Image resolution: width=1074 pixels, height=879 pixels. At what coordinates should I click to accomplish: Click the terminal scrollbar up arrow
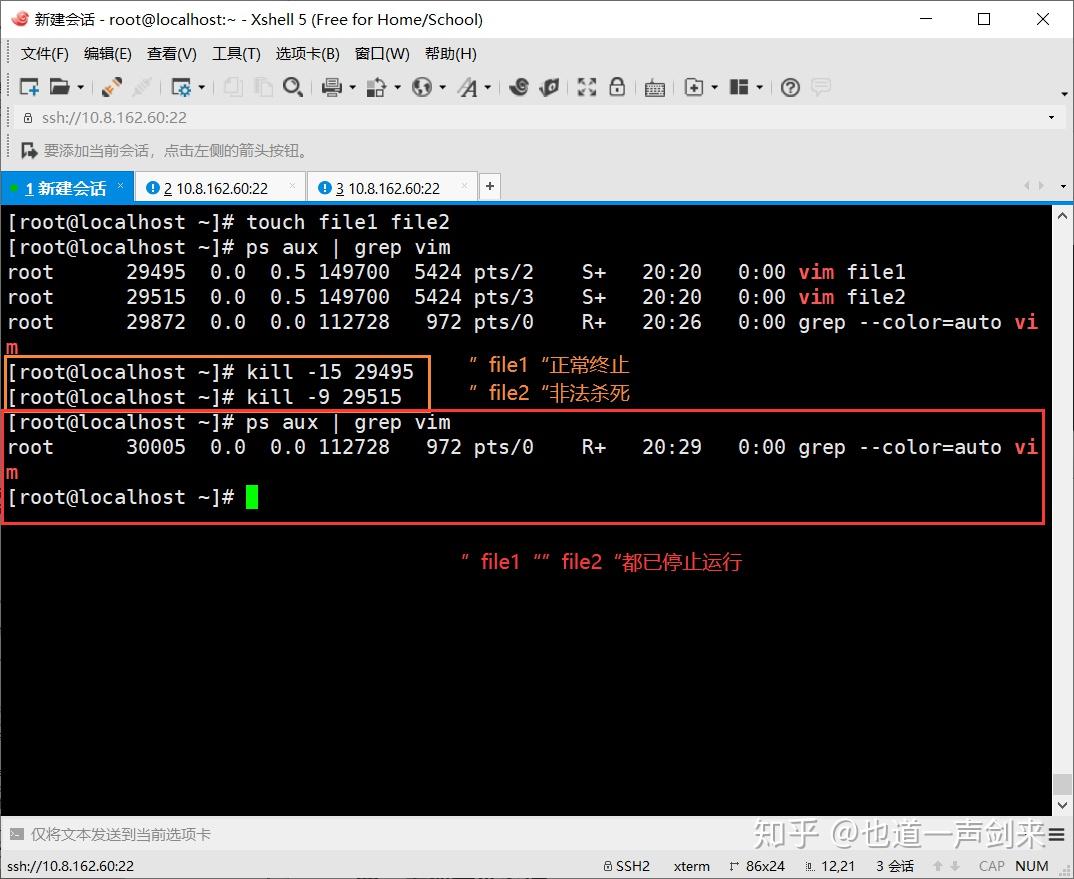1062,216
